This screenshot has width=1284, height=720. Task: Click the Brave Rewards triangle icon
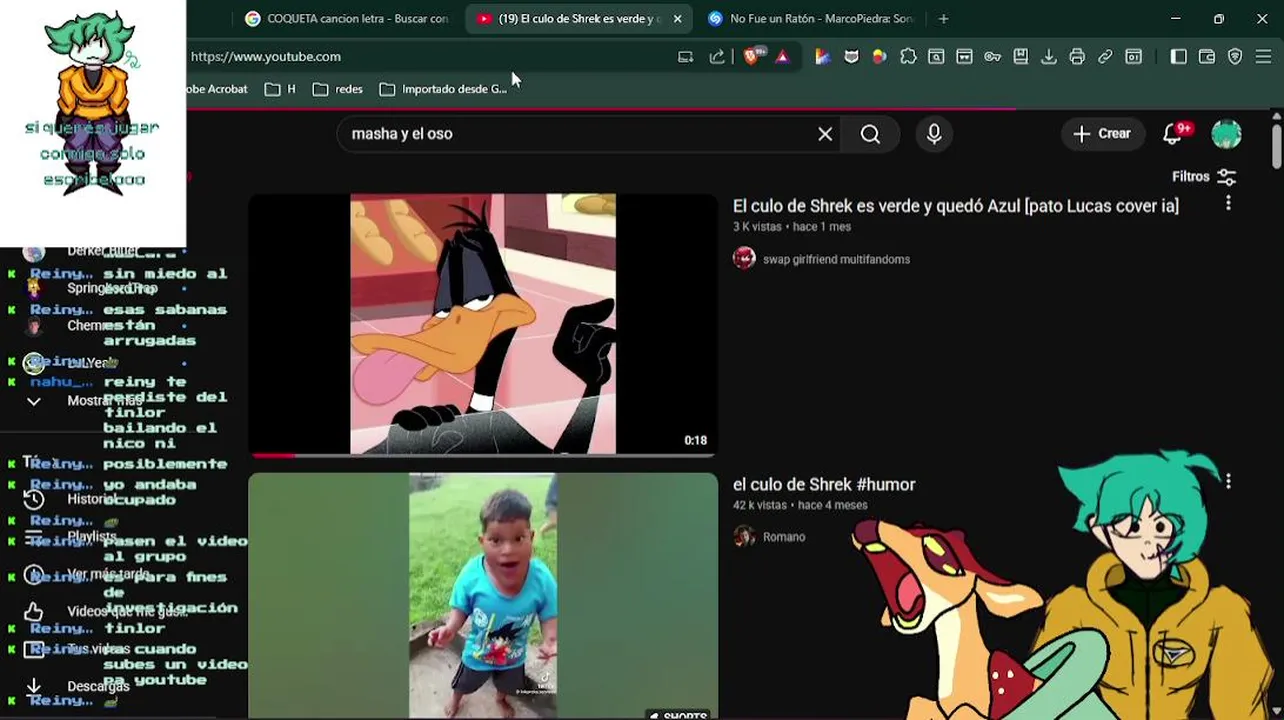point(782,57)
